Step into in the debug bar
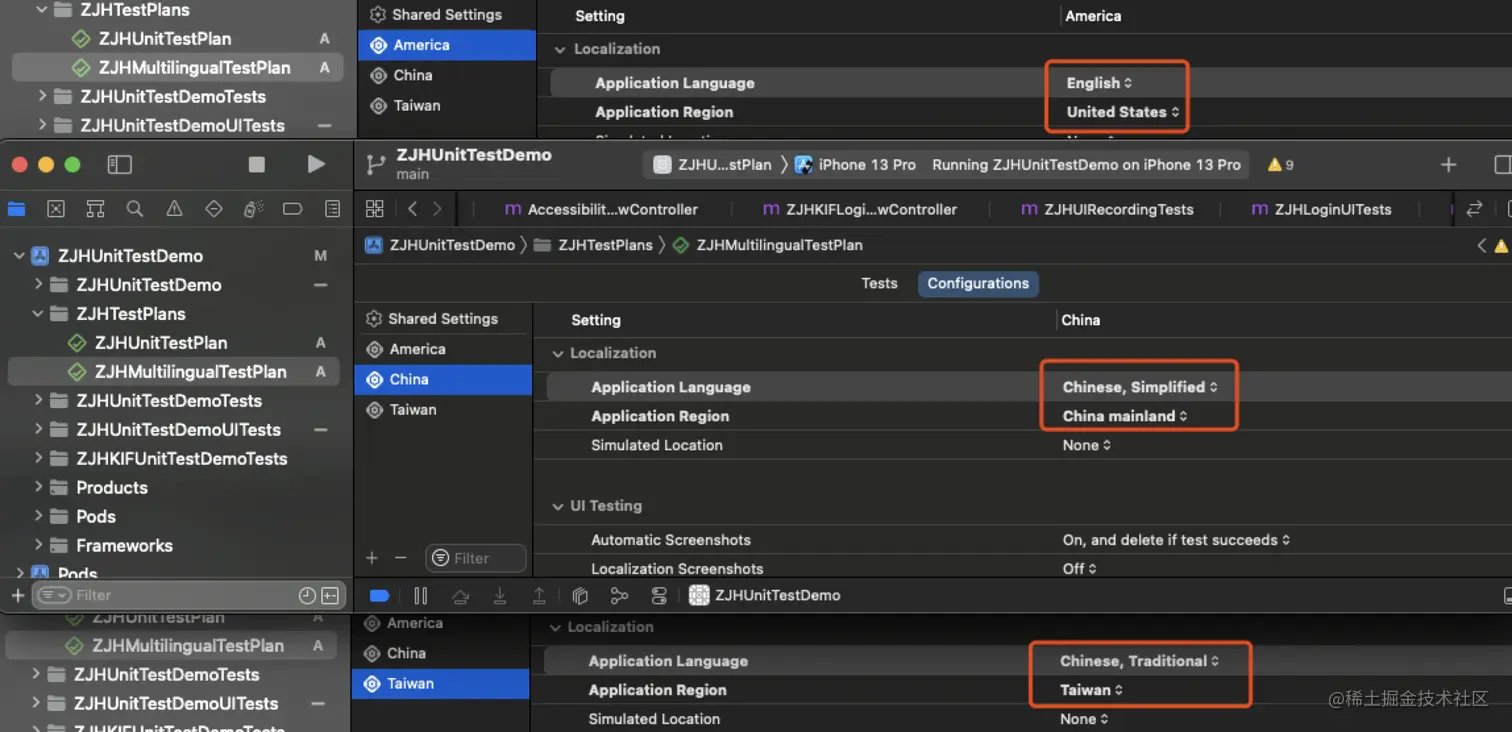1512x732 pixels. click(500, 596)
